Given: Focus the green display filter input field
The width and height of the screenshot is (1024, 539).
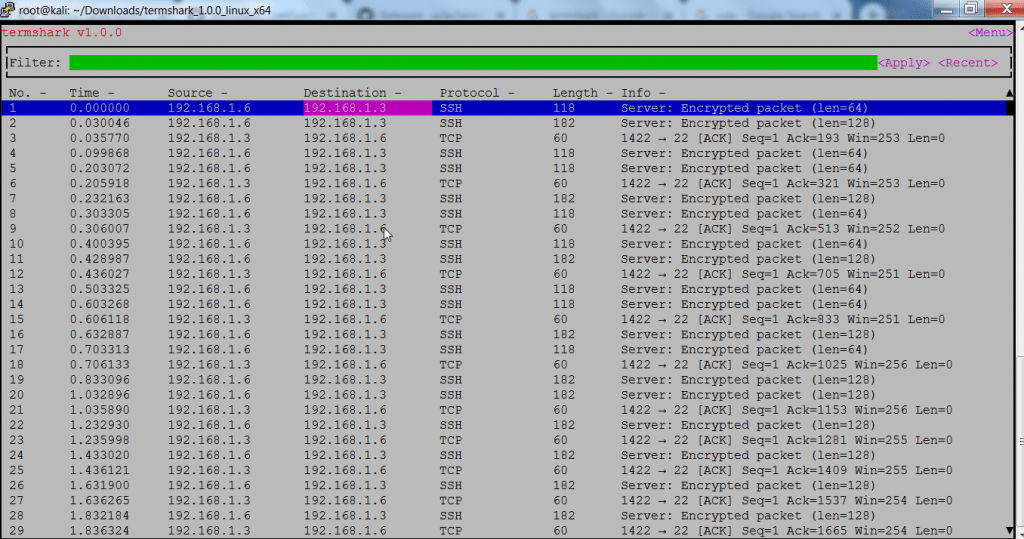Looking at the screenshot, I should pyautogui.click(x=473, y=63).
